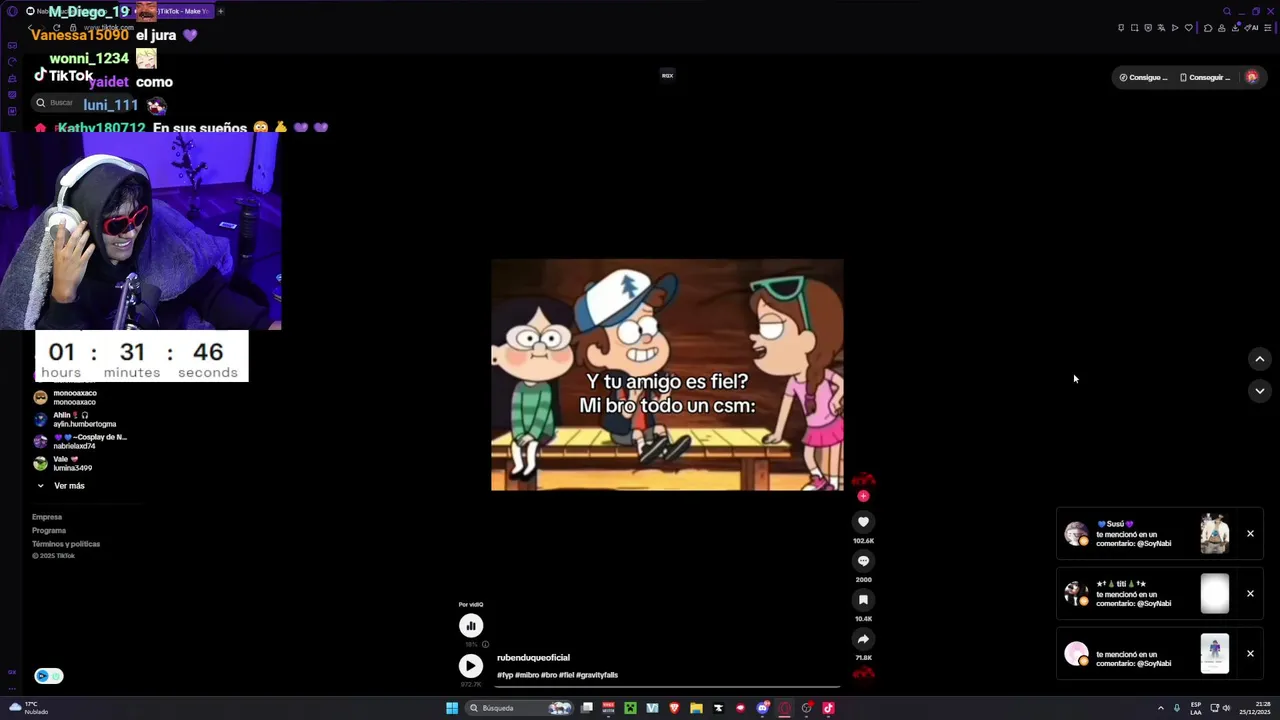Viewport: 1280px width, 720px height.
Task: Open the volume speaker tray icon
Action: [x=1226, y=708]
